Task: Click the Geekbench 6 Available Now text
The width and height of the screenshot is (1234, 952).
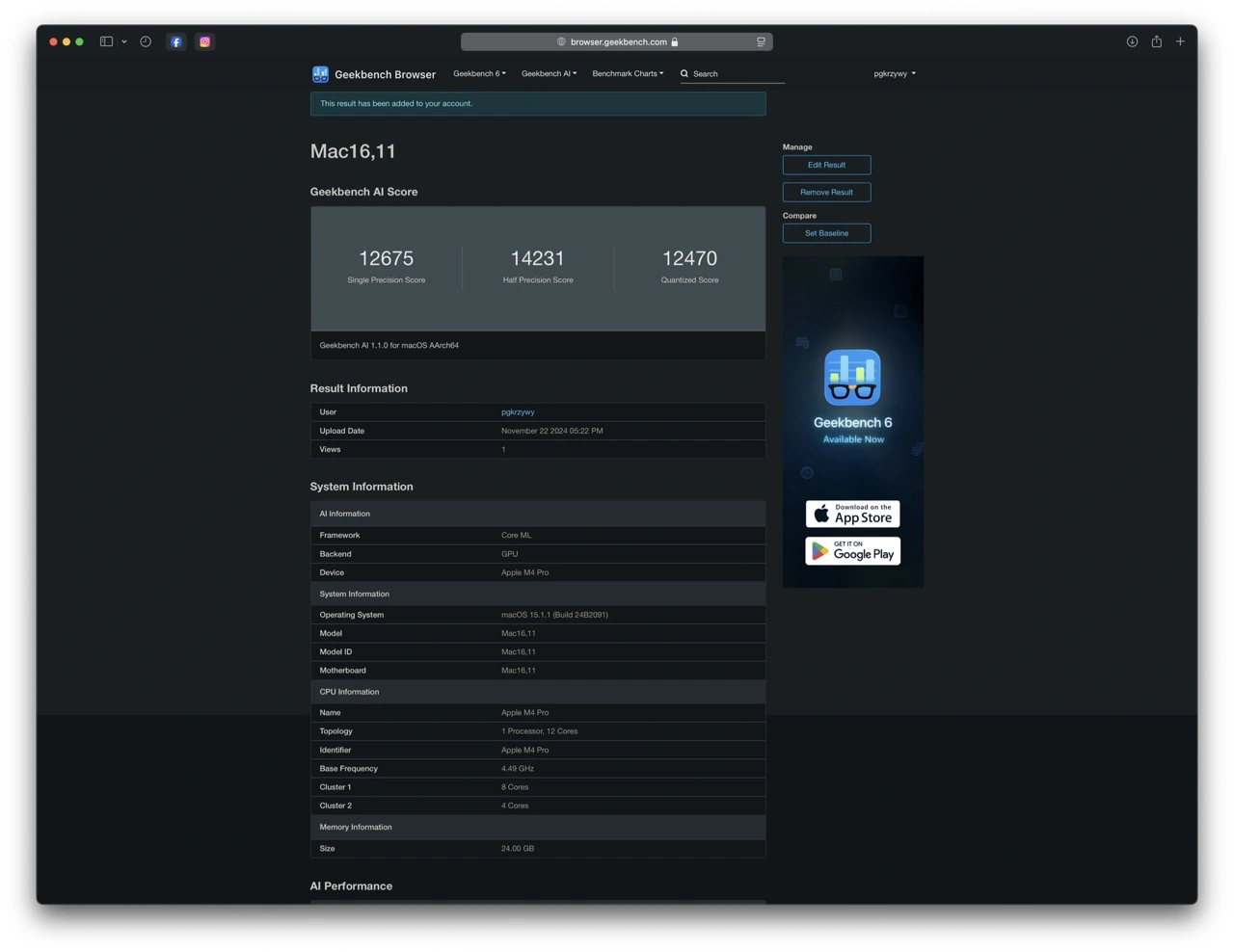Action: pos(852,430)
